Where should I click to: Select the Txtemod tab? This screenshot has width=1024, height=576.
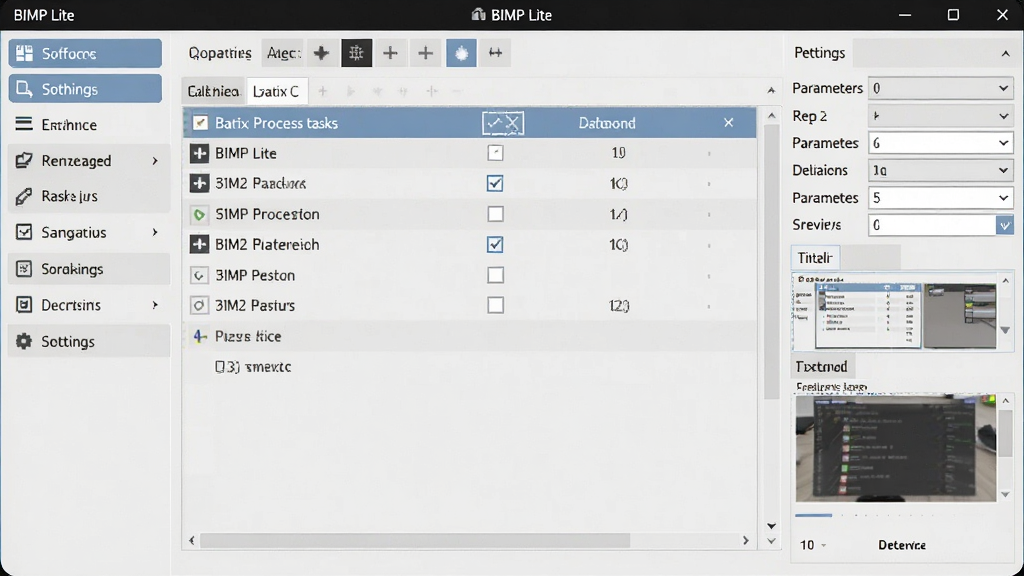tap(822, 366)
